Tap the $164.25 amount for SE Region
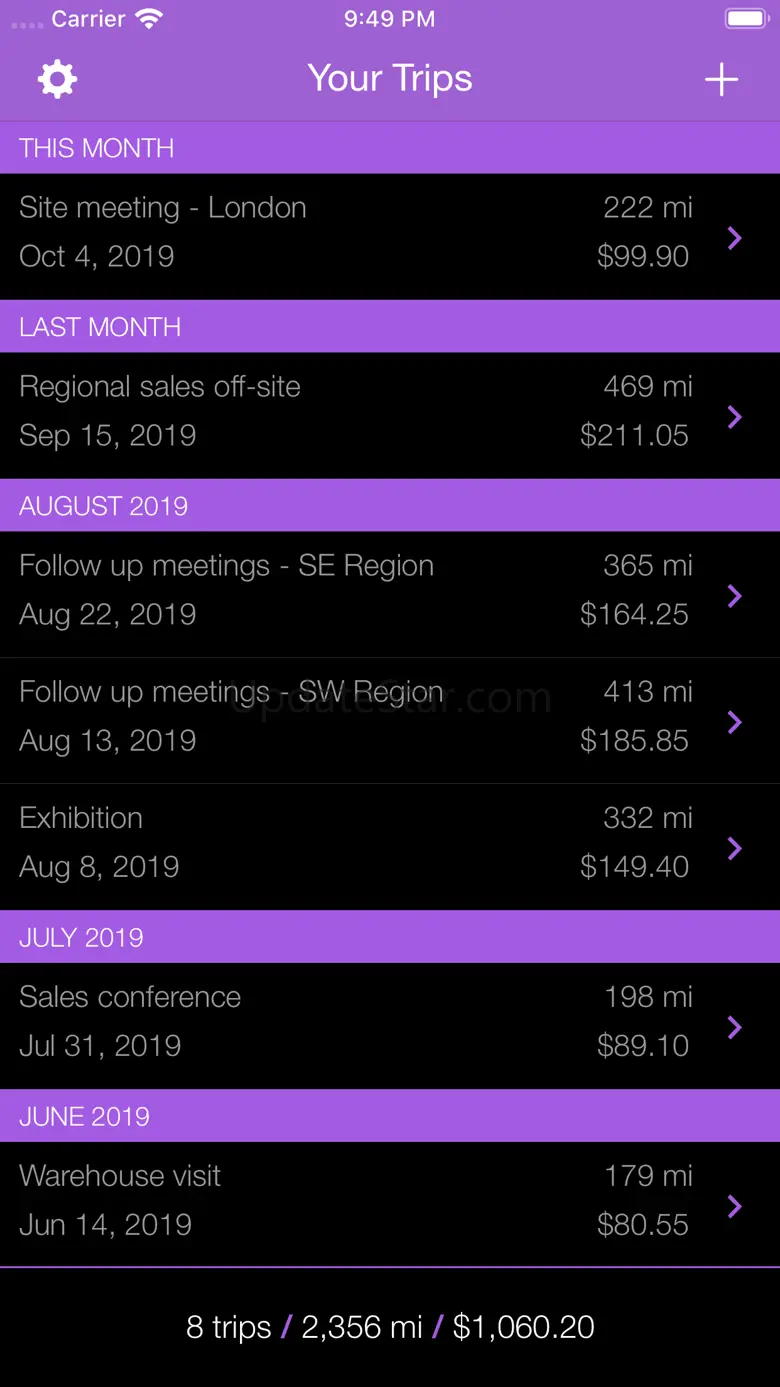 click(x=634, y=614)
